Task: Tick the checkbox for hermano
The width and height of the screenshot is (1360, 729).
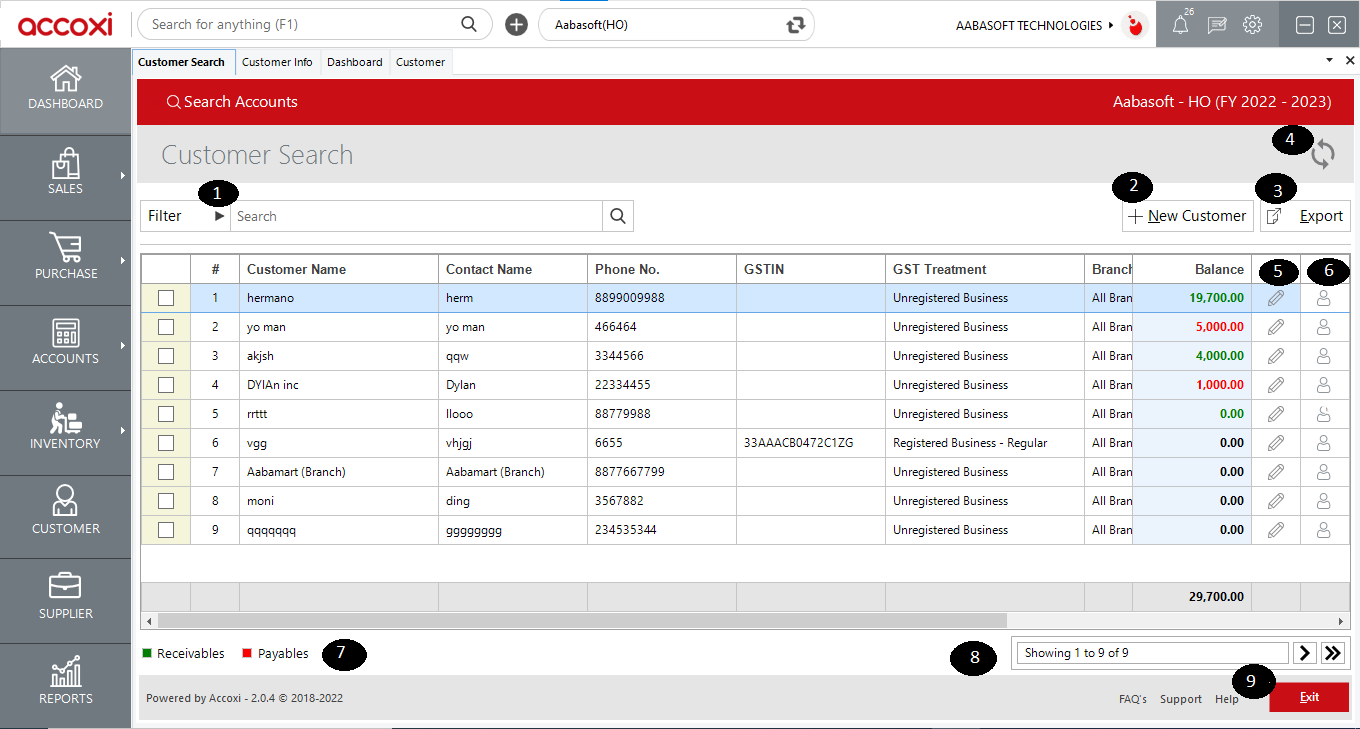Action: [x=166, y=298]
